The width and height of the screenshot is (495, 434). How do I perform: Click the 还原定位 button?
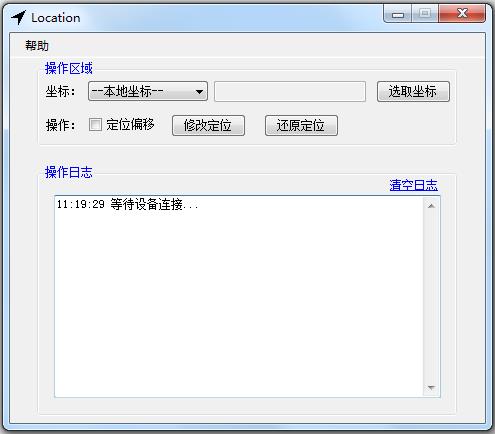pyautogui.click(x=301, y=125)
